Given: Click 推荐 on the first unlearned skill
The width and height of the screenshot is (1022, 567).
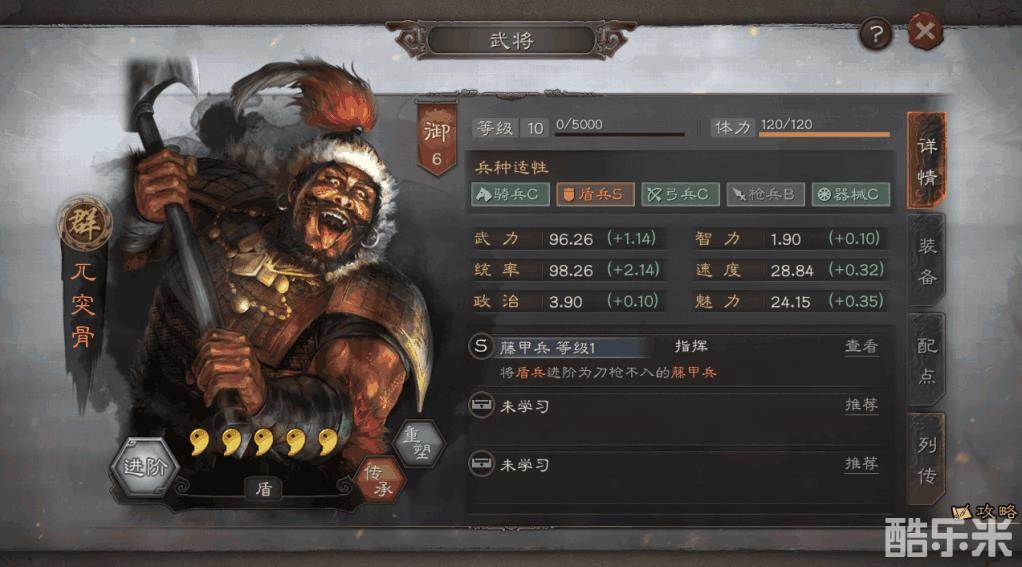Looking at the screenshot, I should (x=861, y=405).
